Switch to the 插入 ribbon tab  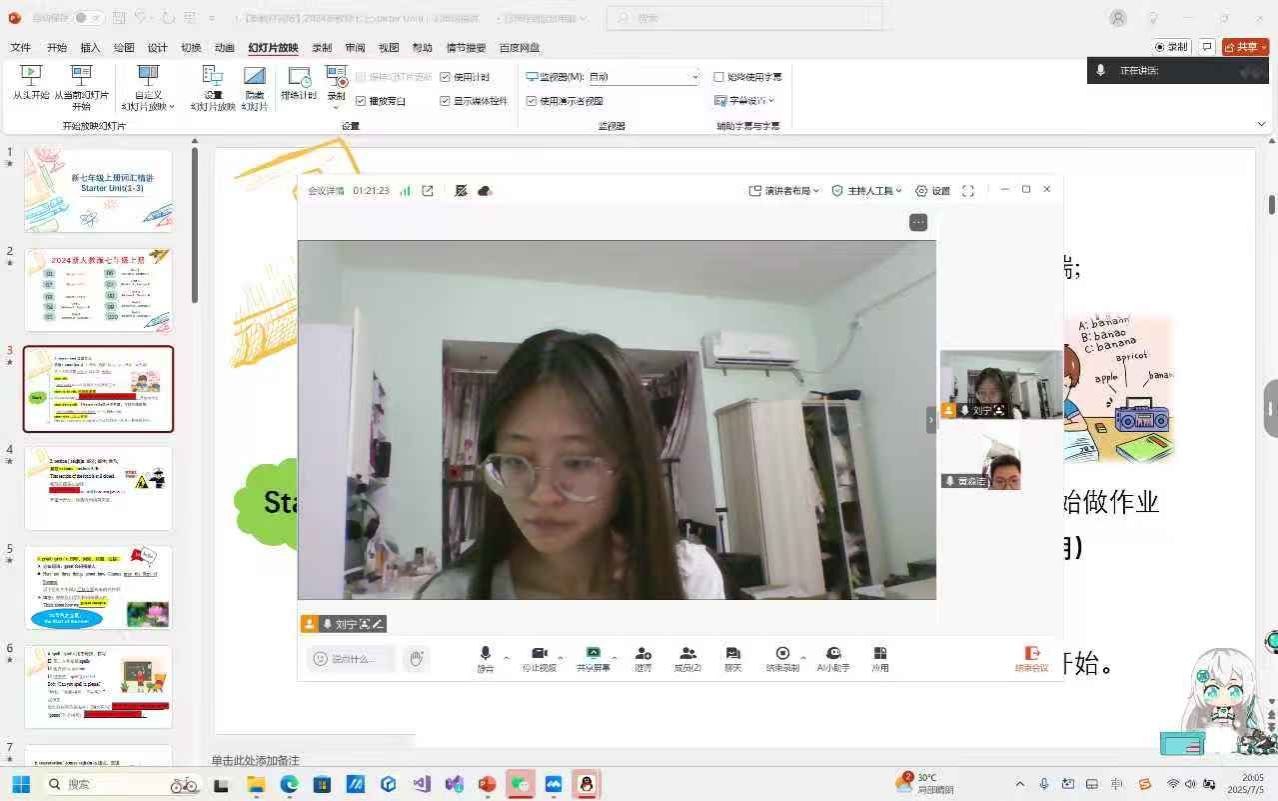pyautogui.click(x=90, y=47)
